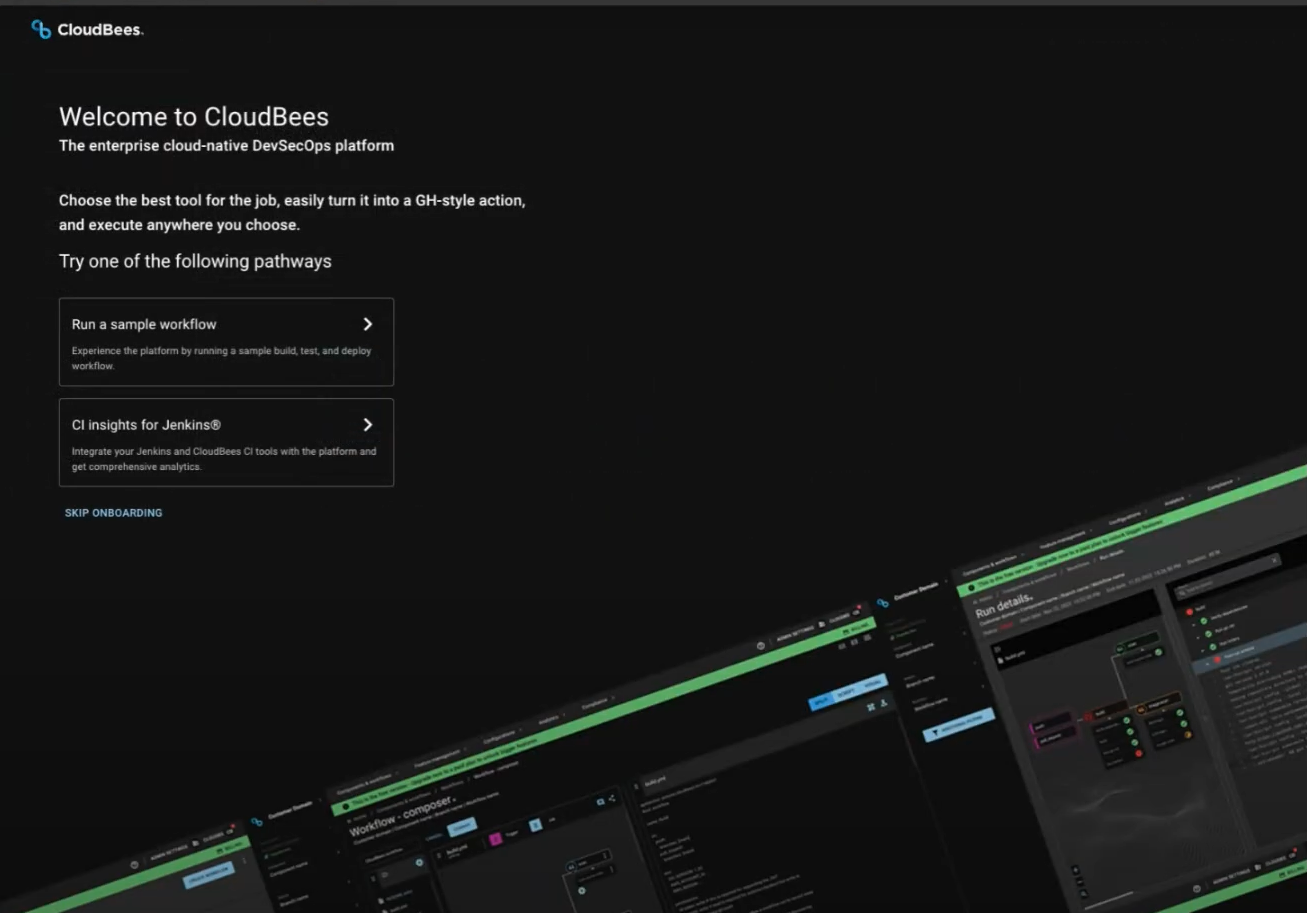The height and width of the screenshot is (913, 1307).
Task: Click the fullscreen icon beside the view toggles
Action: pyautogui.click(x=871, y=705)
